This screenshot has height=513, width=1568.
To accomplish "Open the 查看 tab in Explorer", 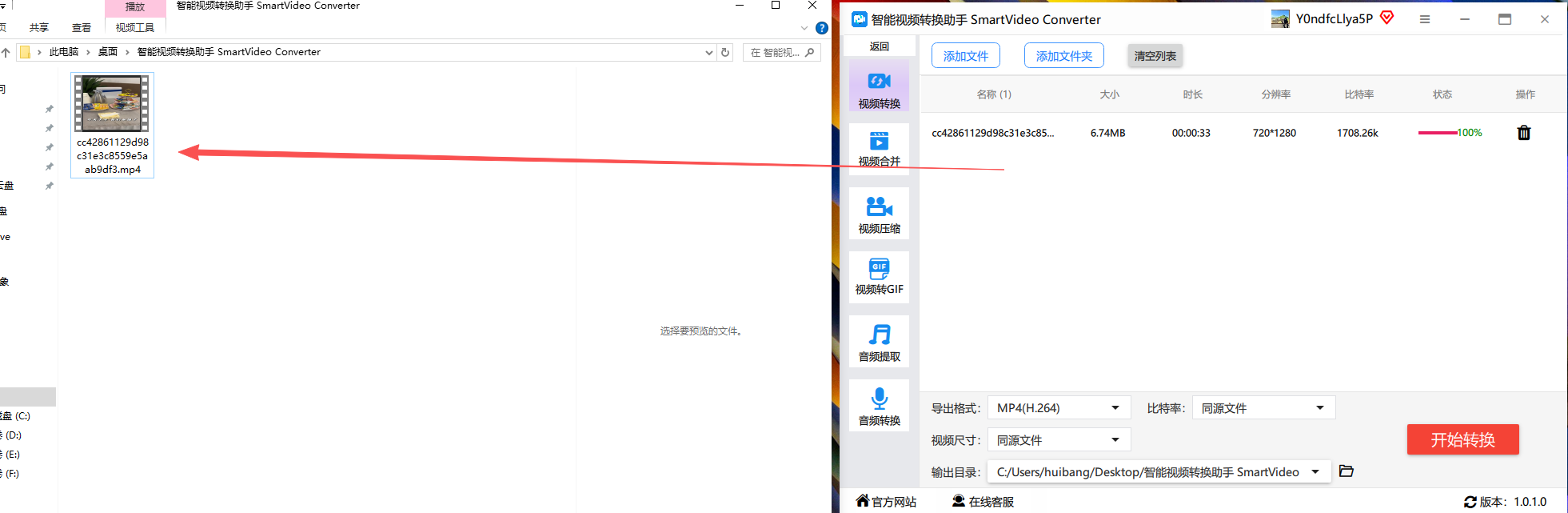I will pyautogui.click(x=82, y=27).
